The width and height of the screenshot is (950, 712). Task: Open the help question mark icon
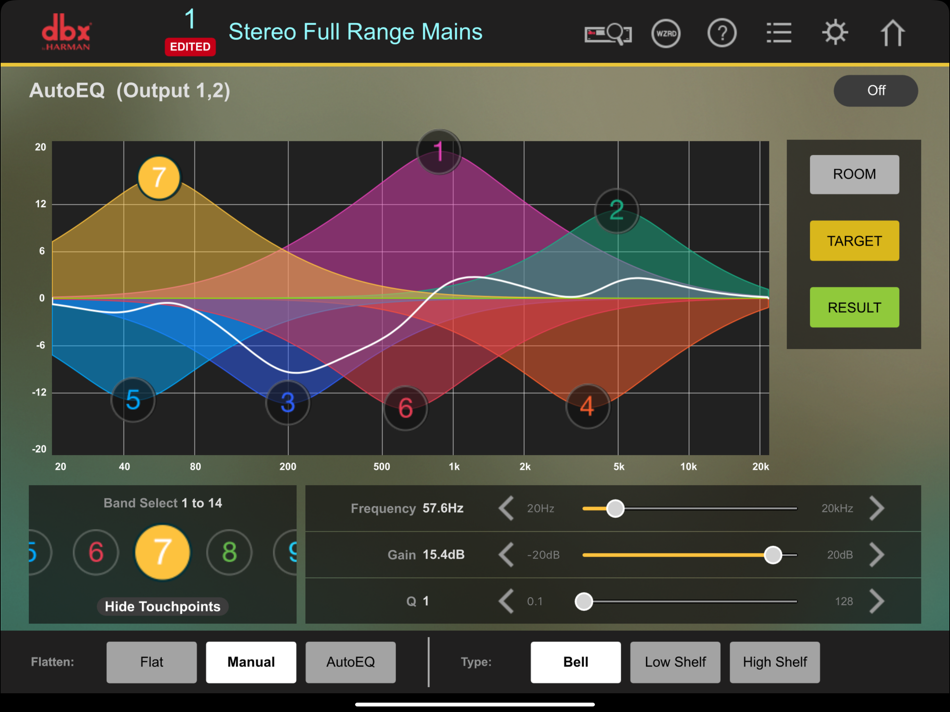[722, 33]
